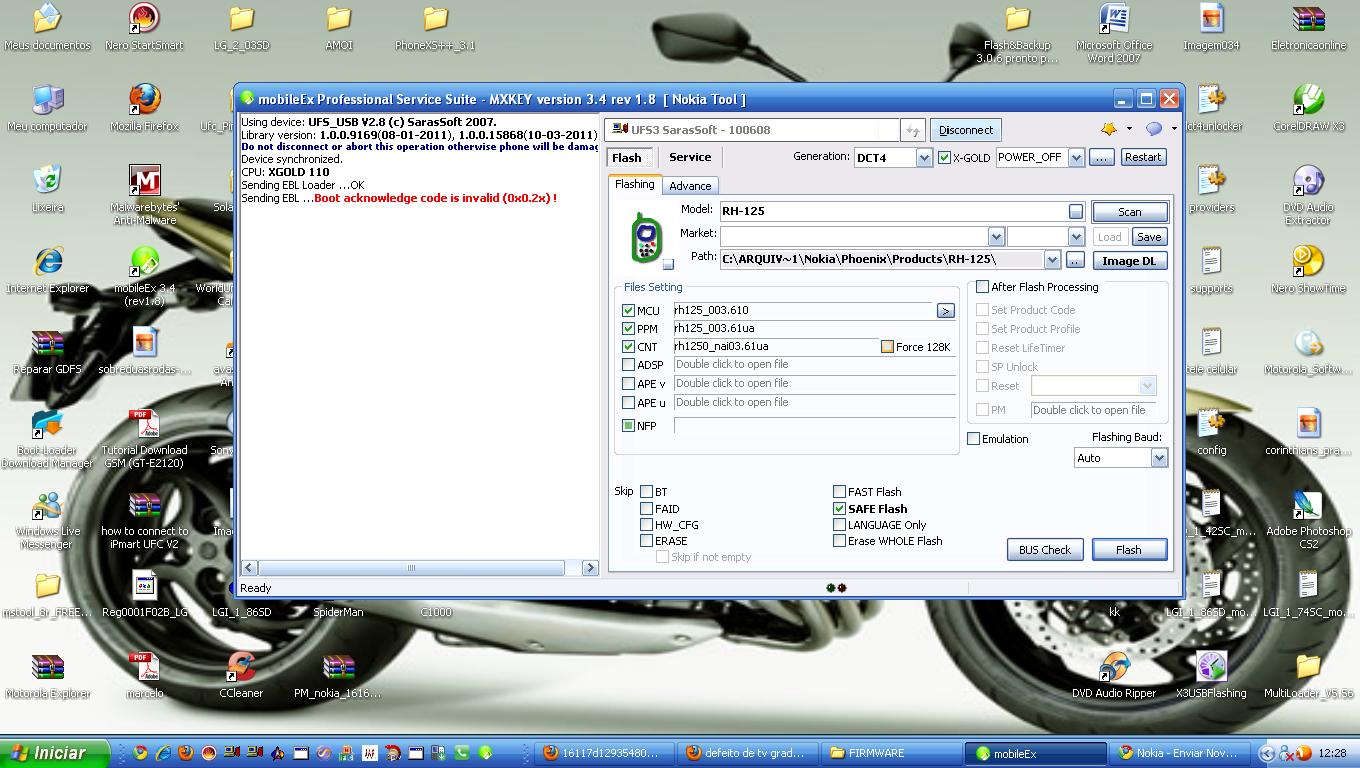Enable After Flash Processing checkbox
This screenshot has height=768, width=1360.
982,287
